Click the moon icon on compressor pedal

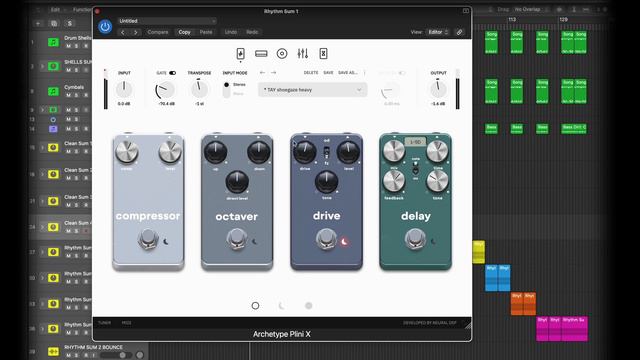[166, 242]
